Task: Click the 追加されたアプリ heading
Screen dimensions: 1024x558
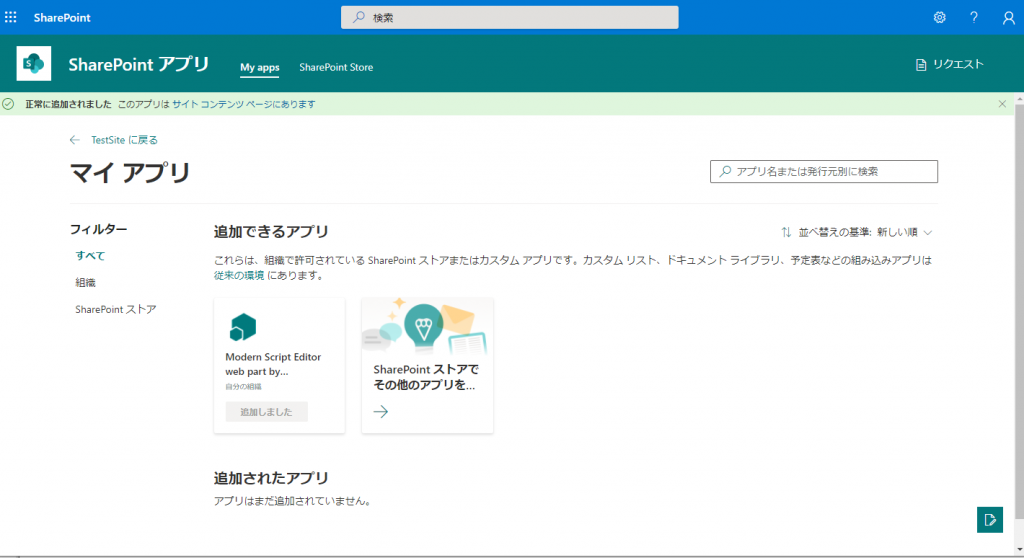Action: pyautogui.click(x=271, y=478)
